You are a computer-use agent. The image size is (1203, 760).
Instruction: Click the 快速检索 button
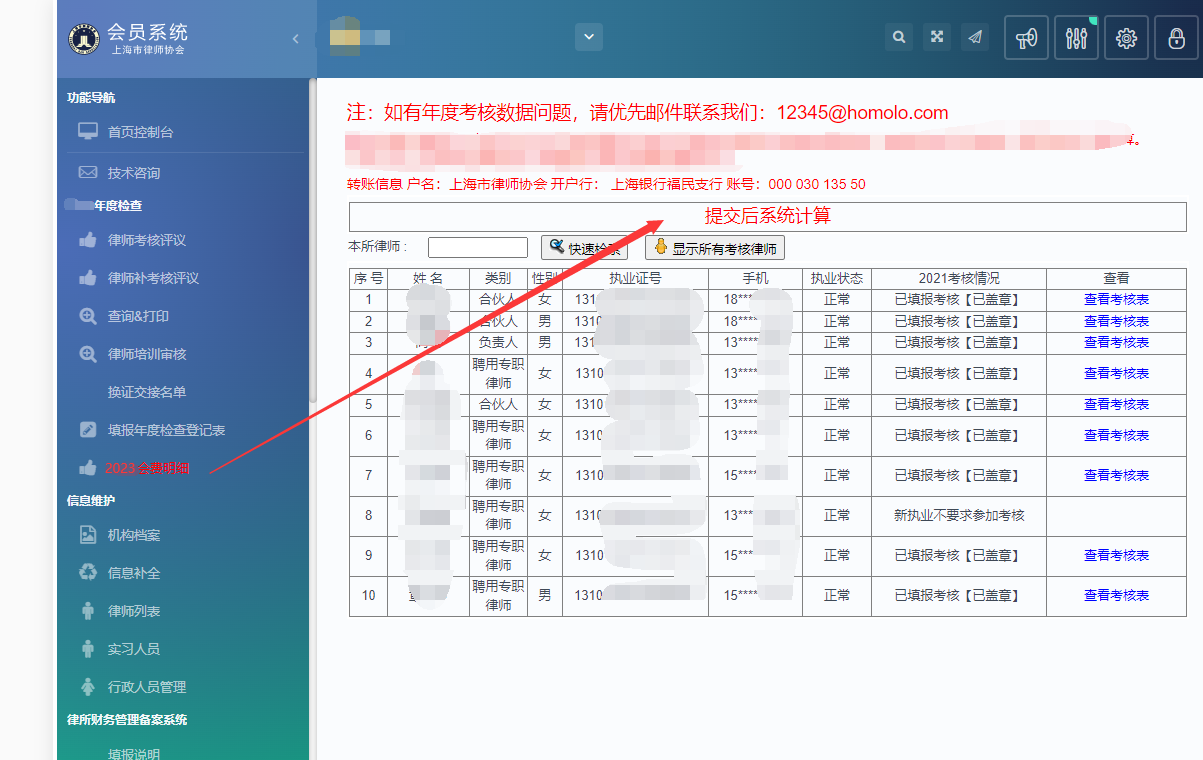tap(584, 248)
